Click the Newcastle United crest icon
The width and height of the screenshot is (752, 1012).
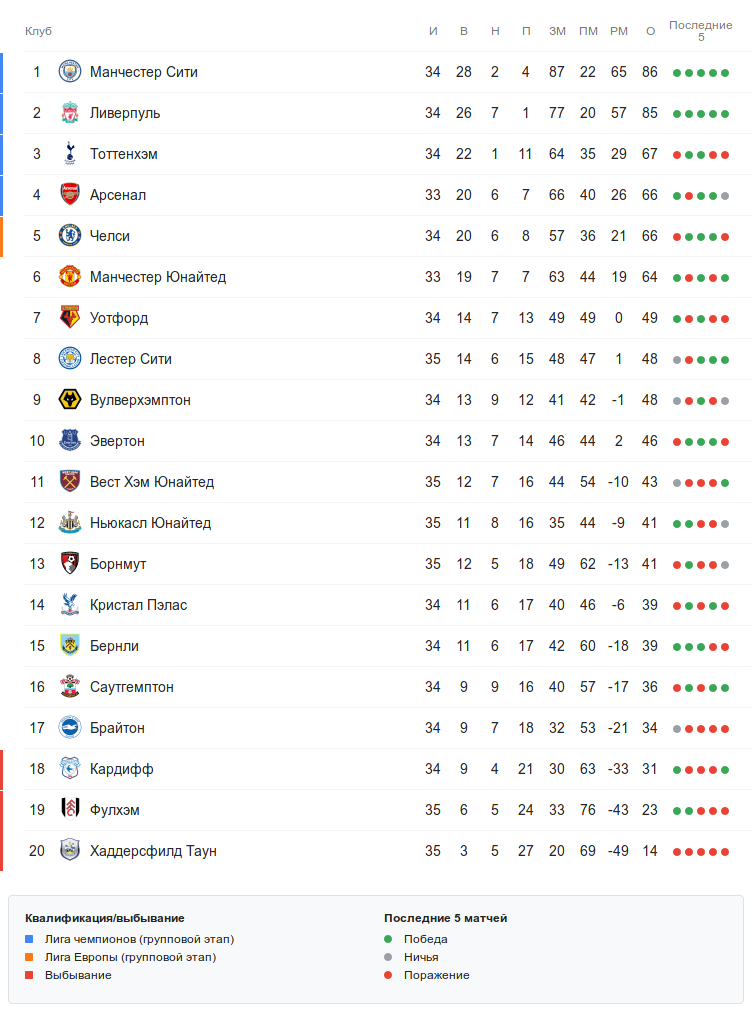[x=69, y=523]
